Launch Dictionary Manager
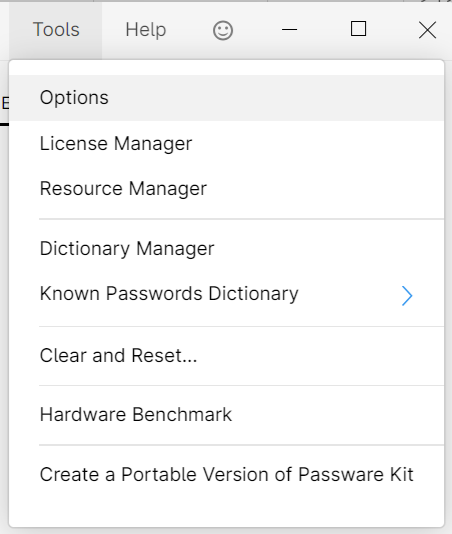The width and height of the screenshot is (452, 534). (227, 249)
